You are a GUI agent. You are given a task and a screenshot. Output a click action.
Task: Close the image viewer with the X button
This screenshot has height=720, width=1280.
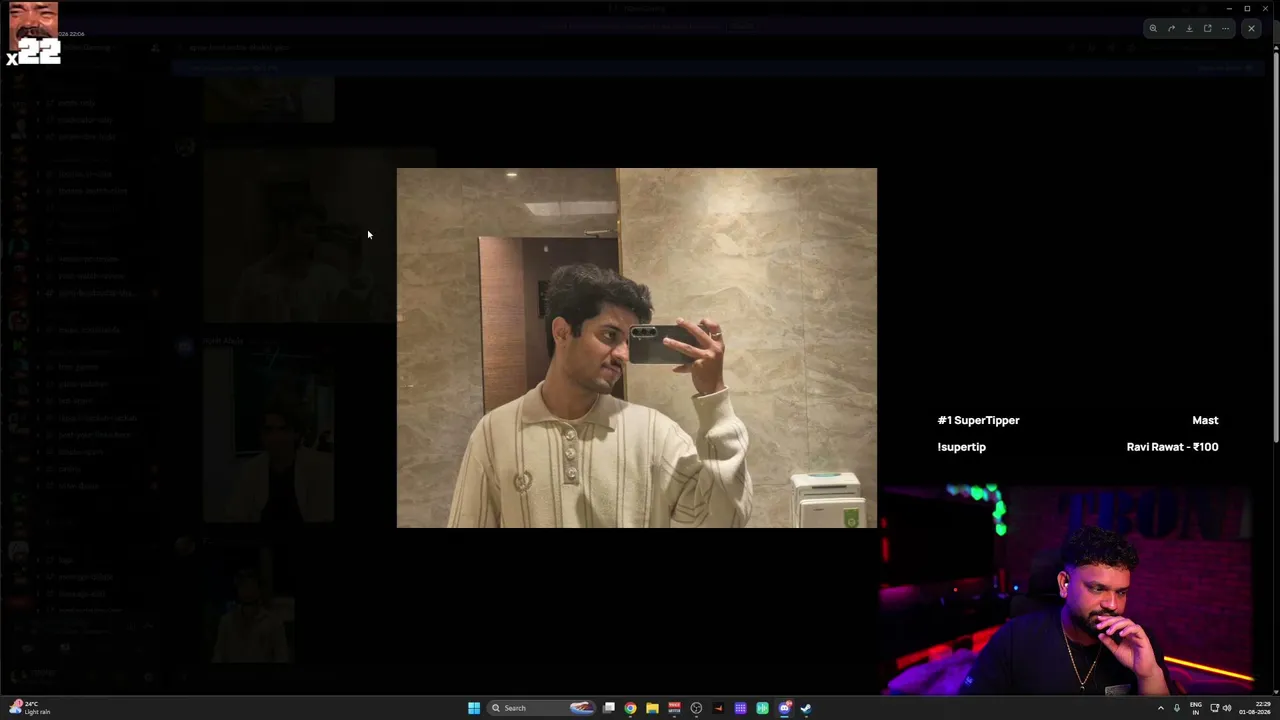pos(1251,29)
